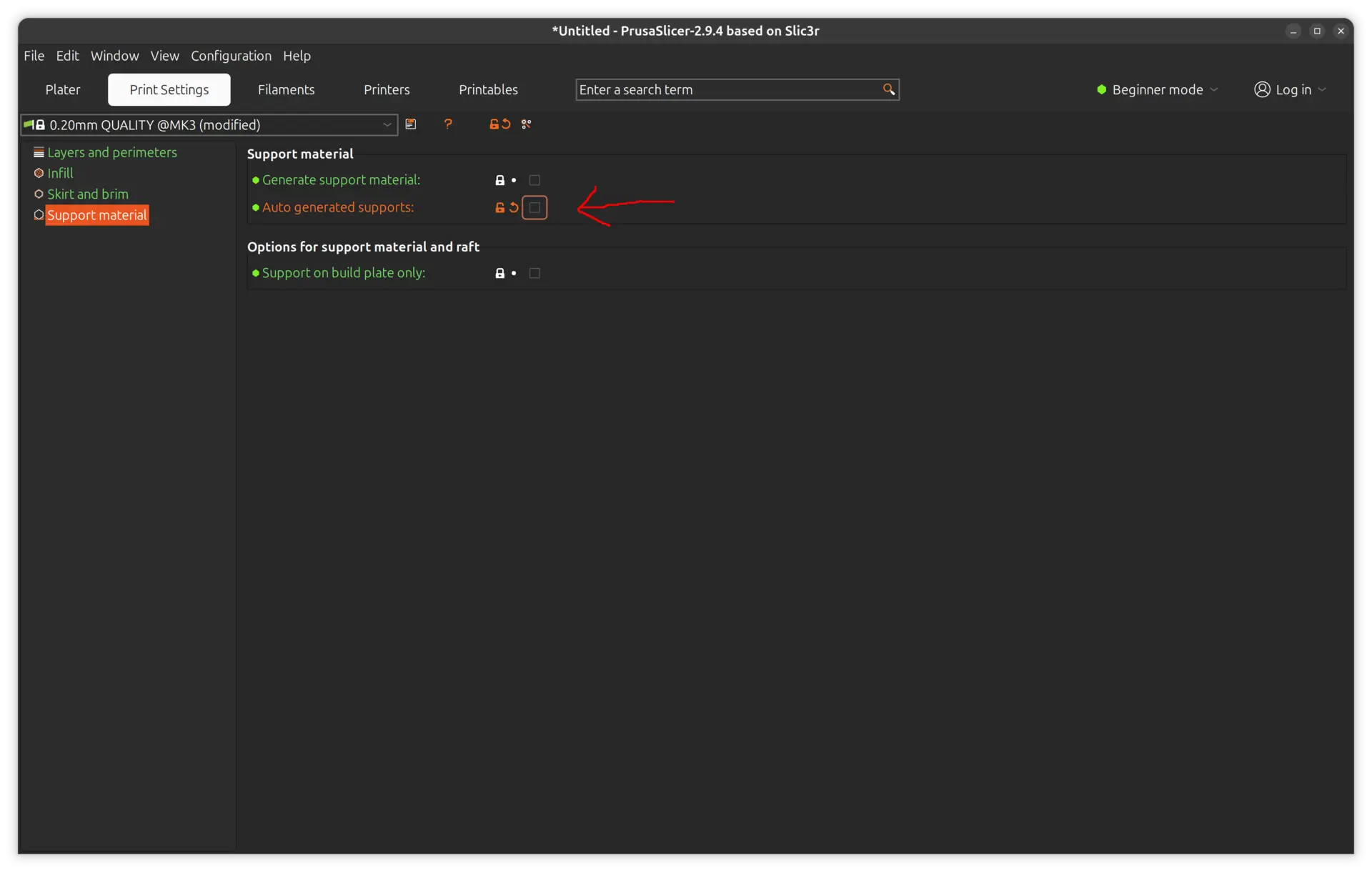Click the compare presets icon on toolbar
The height and width of the screenshot is (872, 1372).
point(527,124)
